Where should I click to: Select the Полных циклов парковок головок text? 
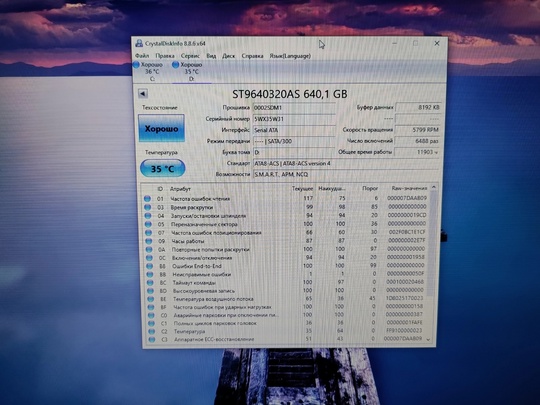coord(215,323)
